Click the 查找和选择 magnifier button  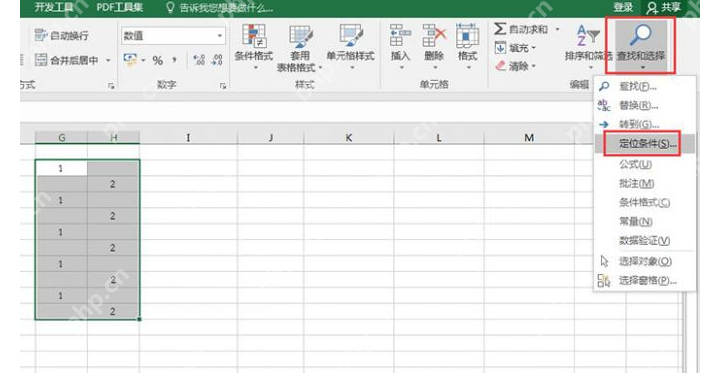pyautogui.click(x=641, y=45)
